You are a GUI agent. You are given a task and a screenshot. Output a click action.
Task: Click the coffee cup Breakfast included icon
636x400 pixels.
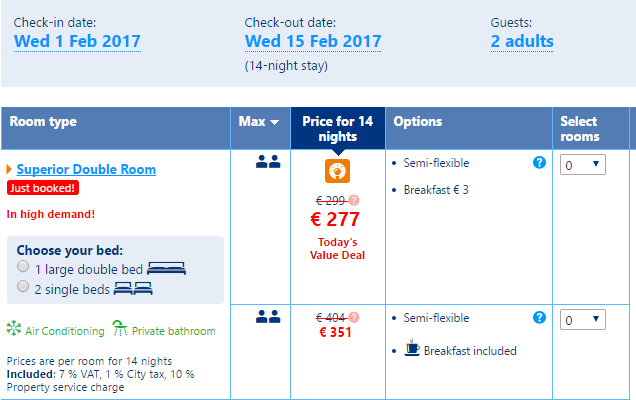(411, 350)
